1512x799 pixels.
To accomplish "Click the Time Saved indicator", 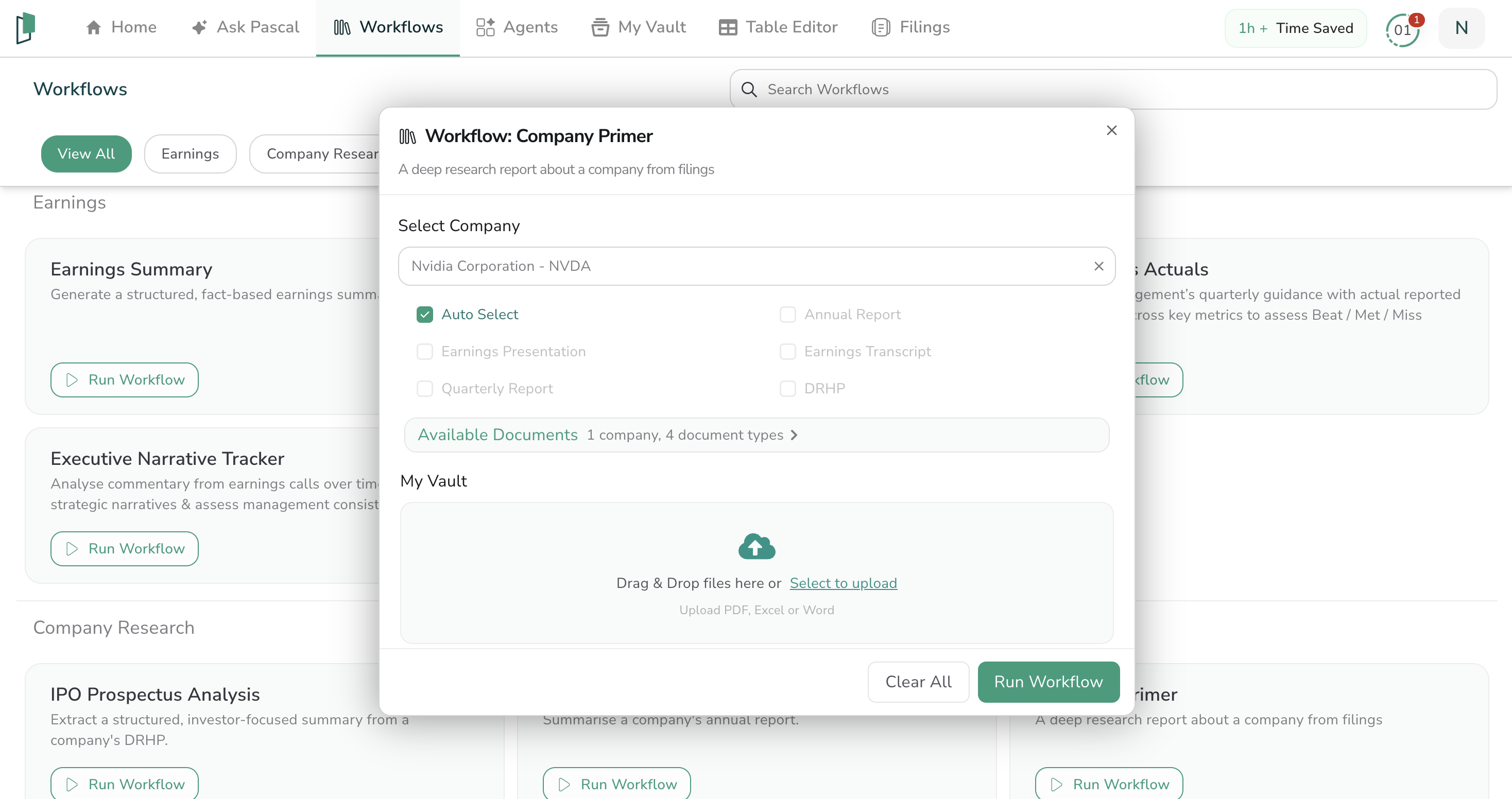I will click(x=1295, y=28).
